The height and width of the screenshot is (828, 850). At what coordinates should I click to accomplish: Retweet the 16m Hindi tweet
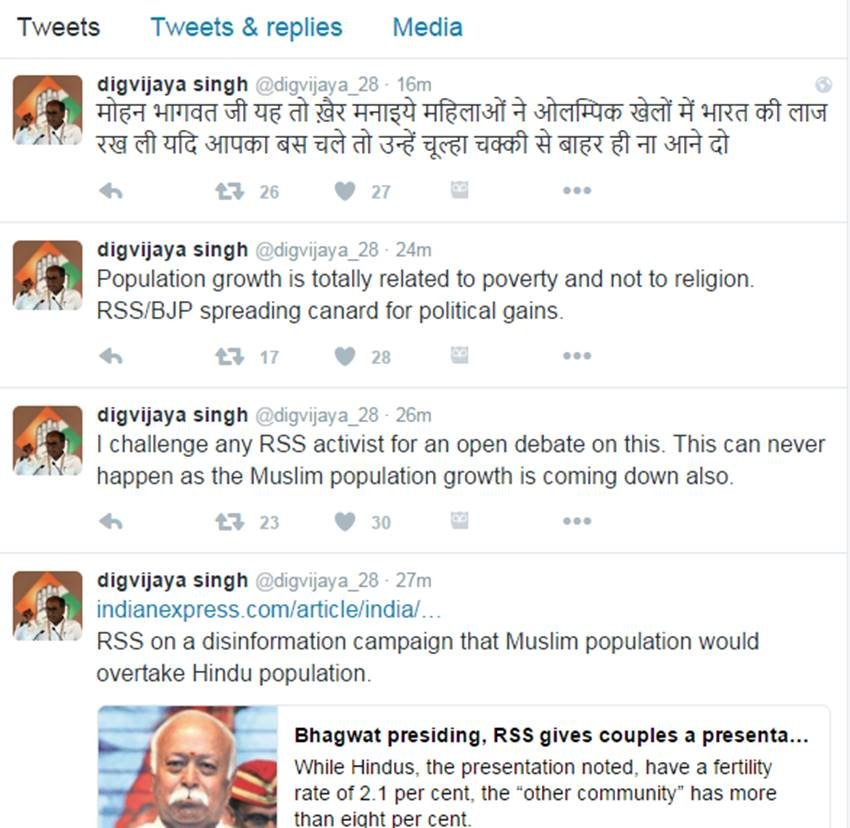click(x=229, y=191)
